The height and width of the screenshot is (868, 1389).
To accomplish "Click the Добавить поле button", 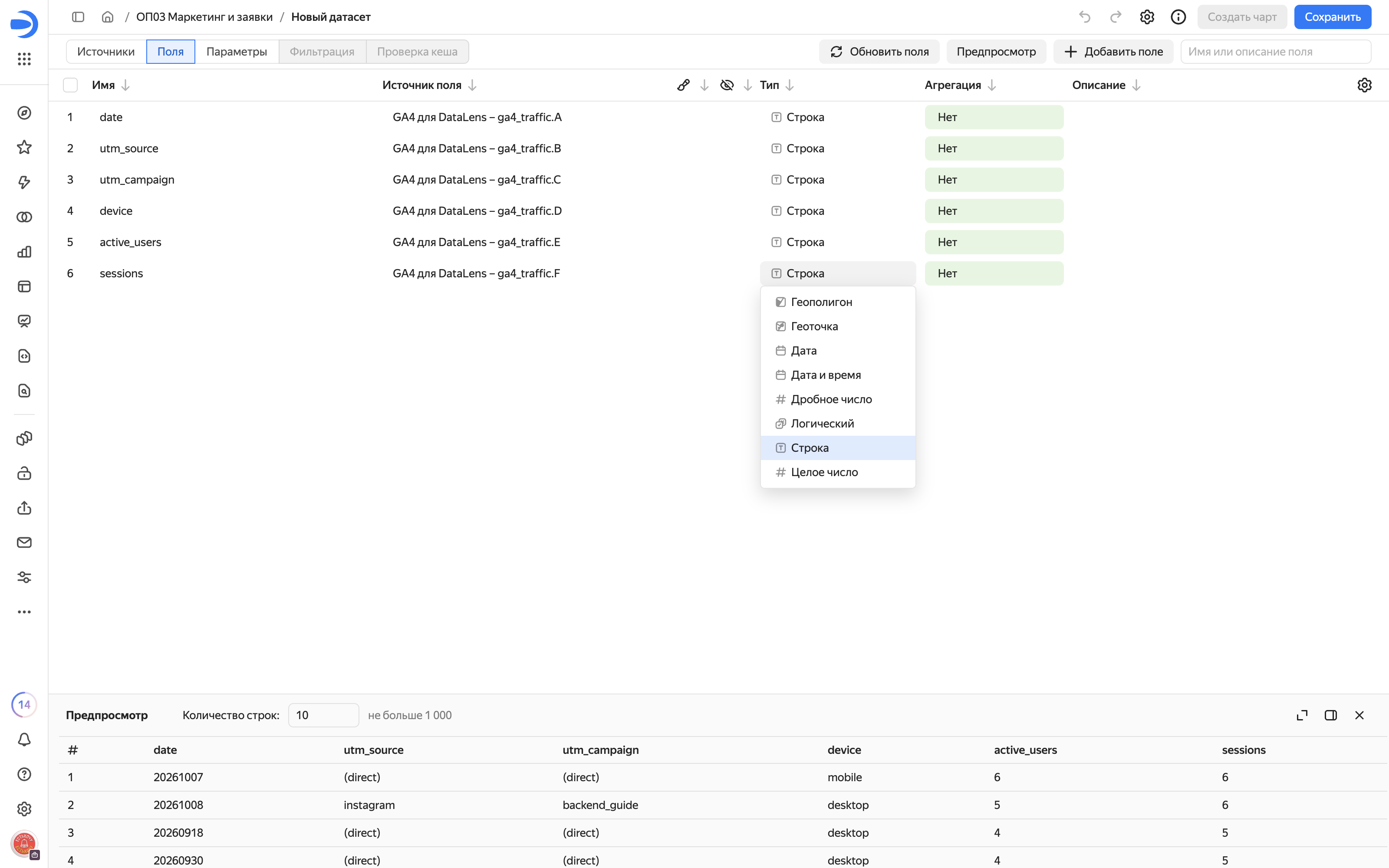I will (x=1113, y=52).
